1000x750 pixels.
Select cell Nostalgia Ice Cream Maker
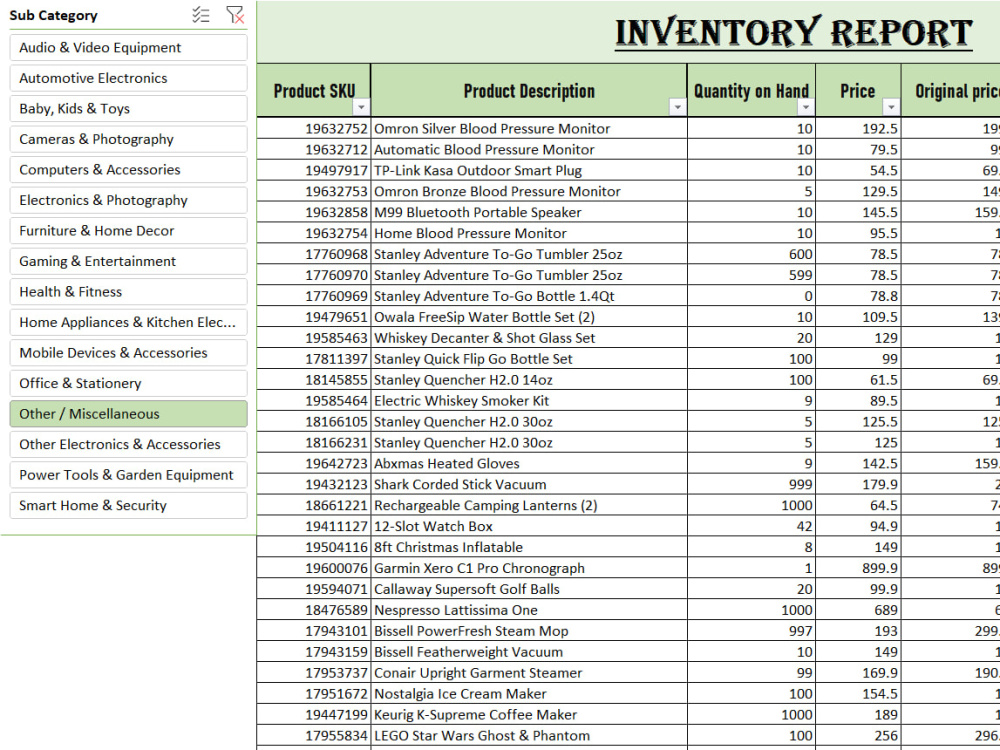(529, 694)
